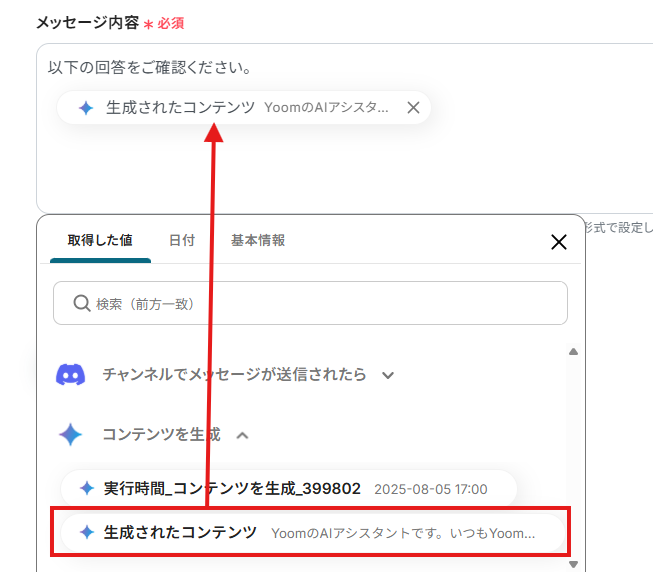Image resolution: width=653 pixels, height=572 pixels.
Task: Click sparkle icon of 実行時間 row
Action: coord(87,488)
